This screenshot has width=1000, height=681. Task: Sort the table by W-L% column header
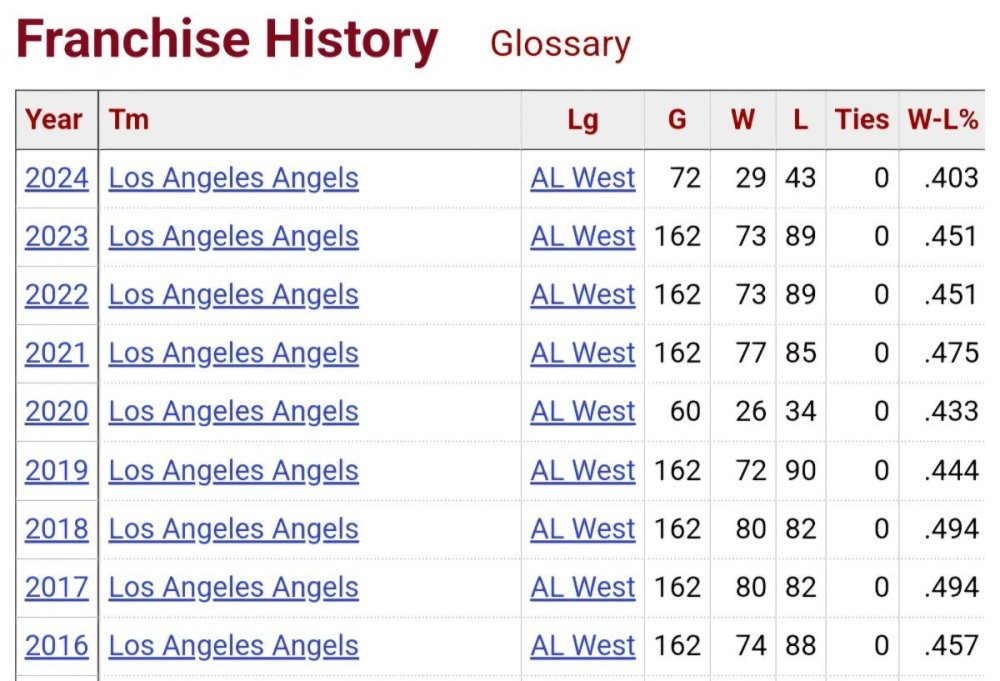pos(942,120)
